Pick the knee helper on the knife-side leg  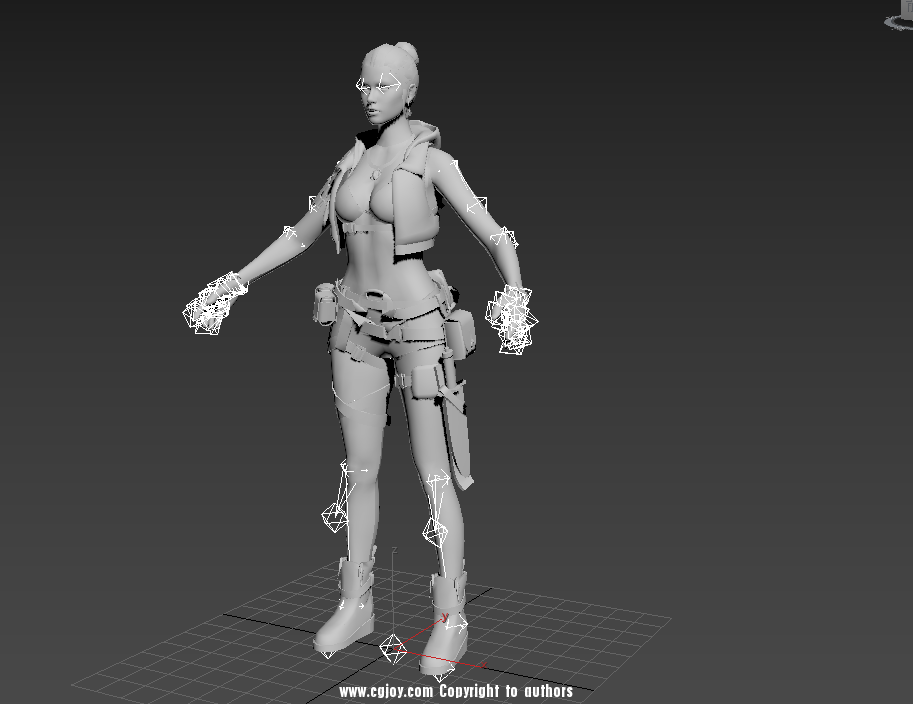[435, 530]
